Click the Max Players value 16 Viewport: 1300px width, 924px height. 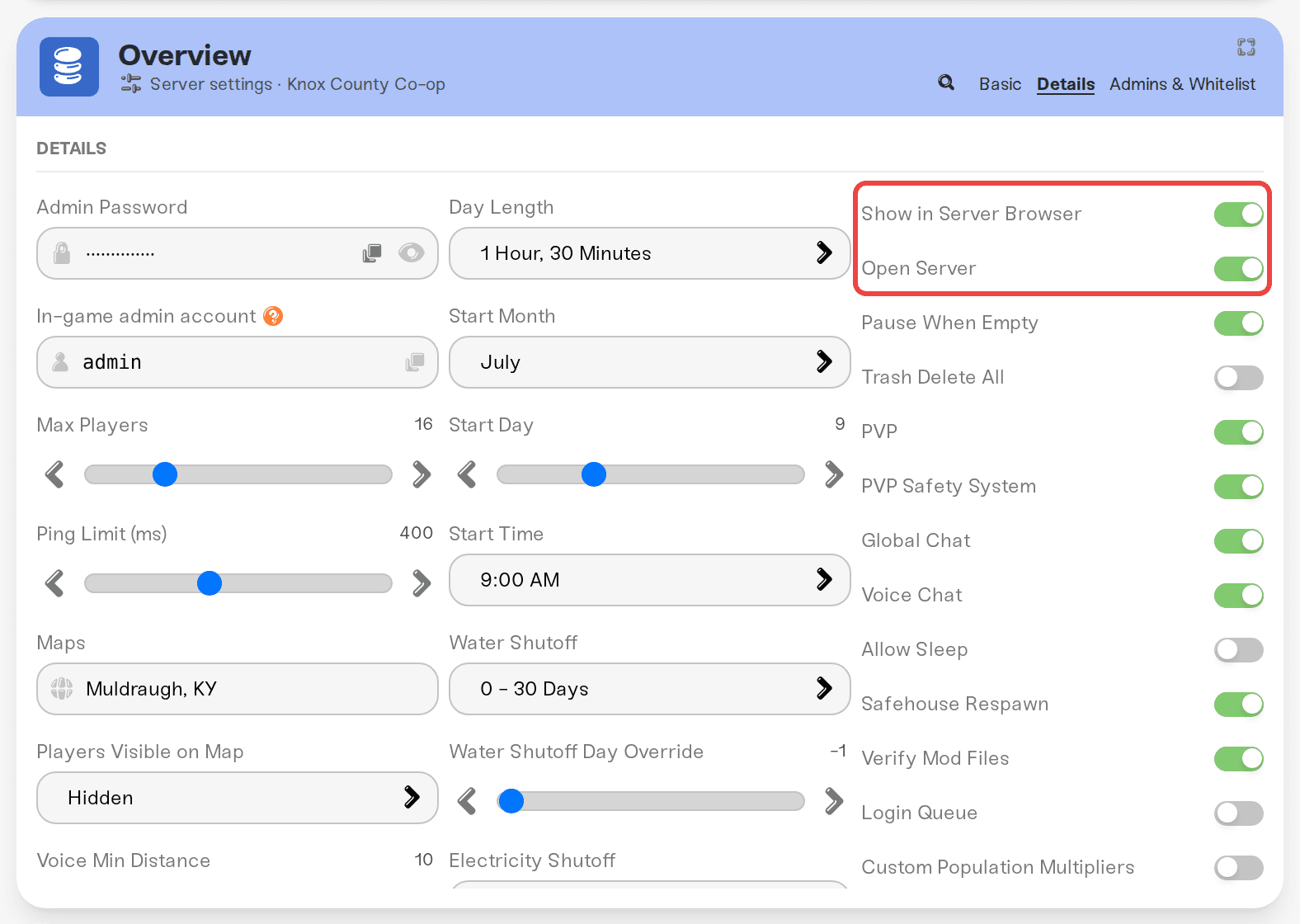pyautogui.click(x=423, y=424)
